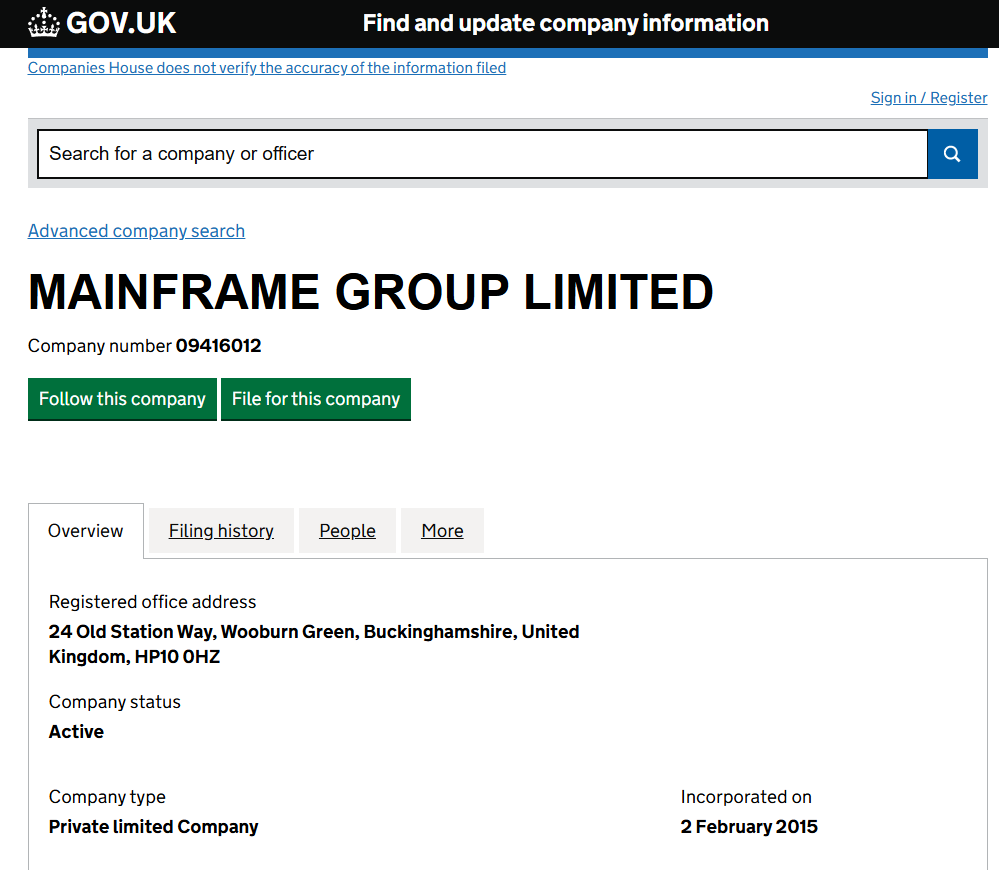999x870 pixels.
Task: Click the 'Private limited Company' type value
Action: tap(154, 827)
